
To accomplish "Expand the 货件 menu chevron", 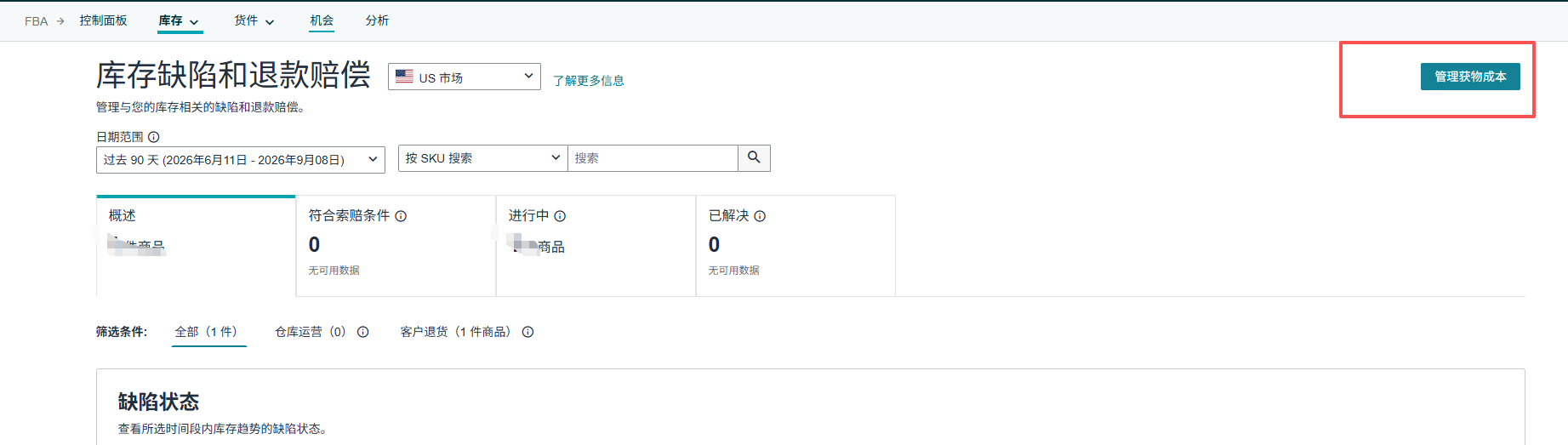I will coord(270,22).
